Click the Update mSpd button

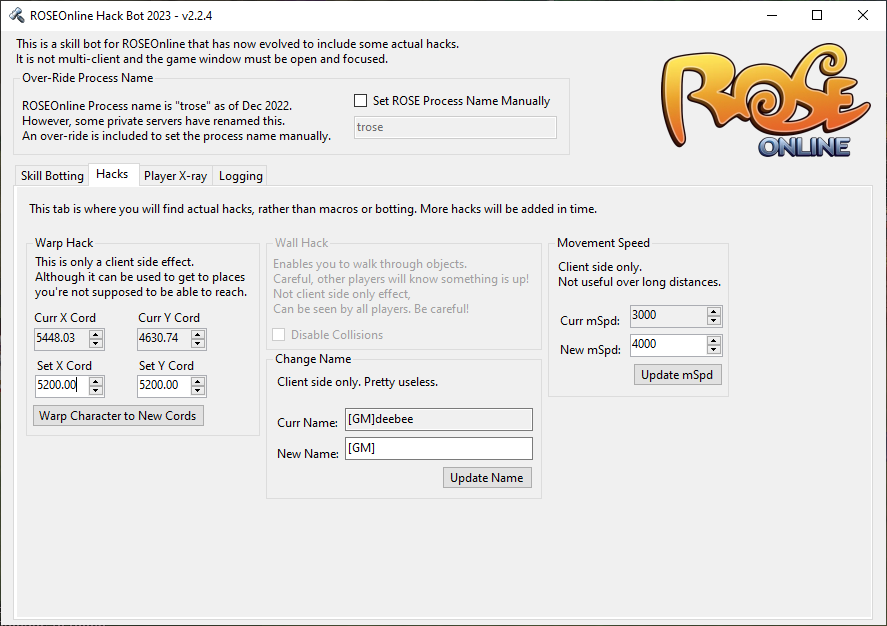pos(677,375)
